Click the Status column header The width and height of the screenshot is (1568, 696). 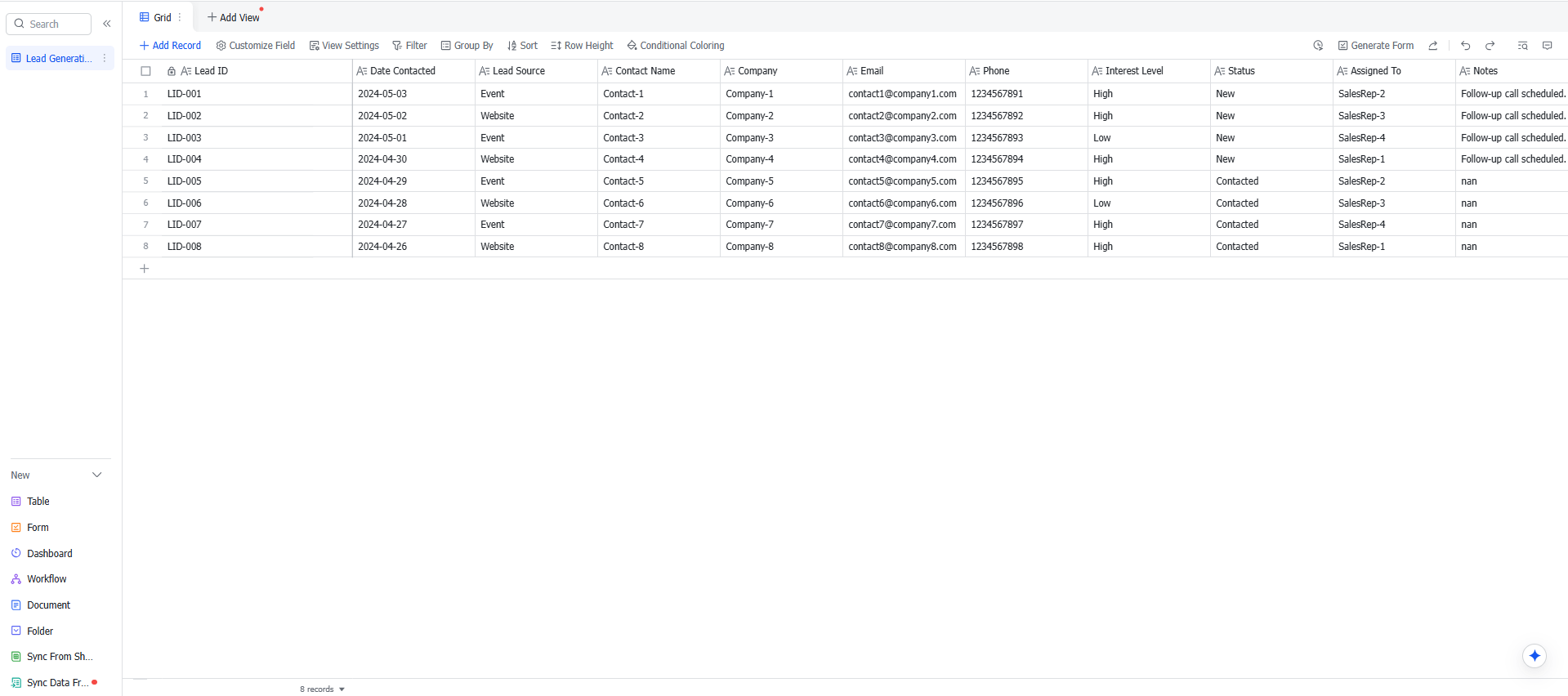[x=1271, y=71]
